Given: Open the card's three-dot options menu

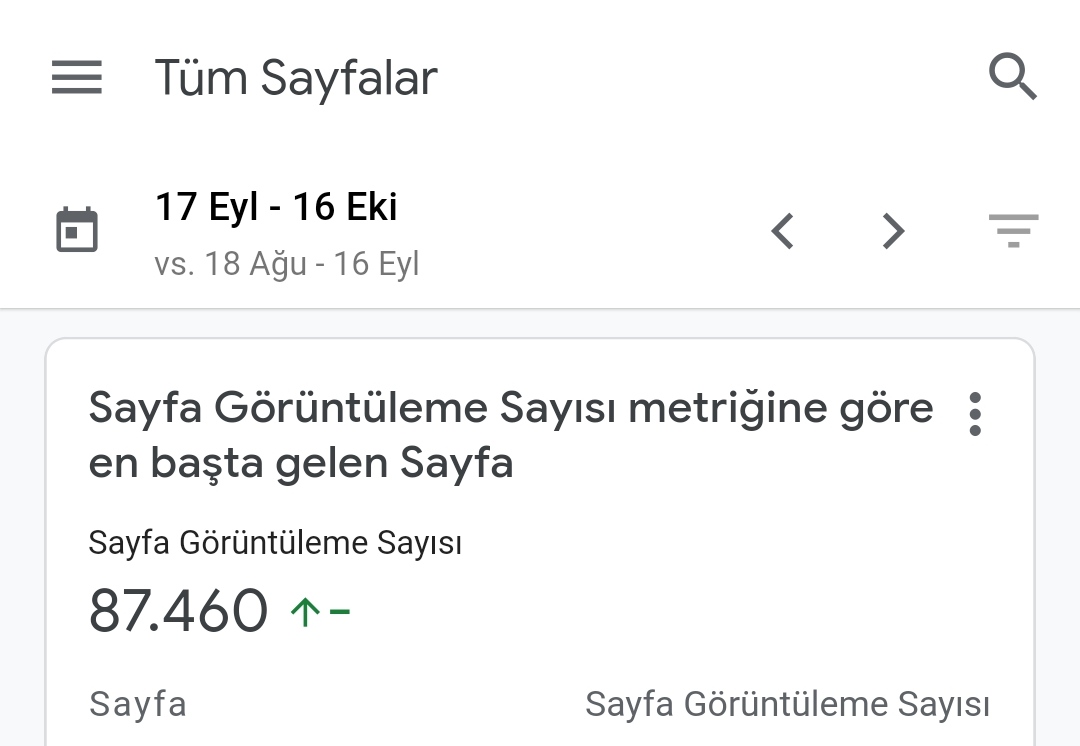Looking at the screenshot, I should pyautogui.click(x=975, y=414).
